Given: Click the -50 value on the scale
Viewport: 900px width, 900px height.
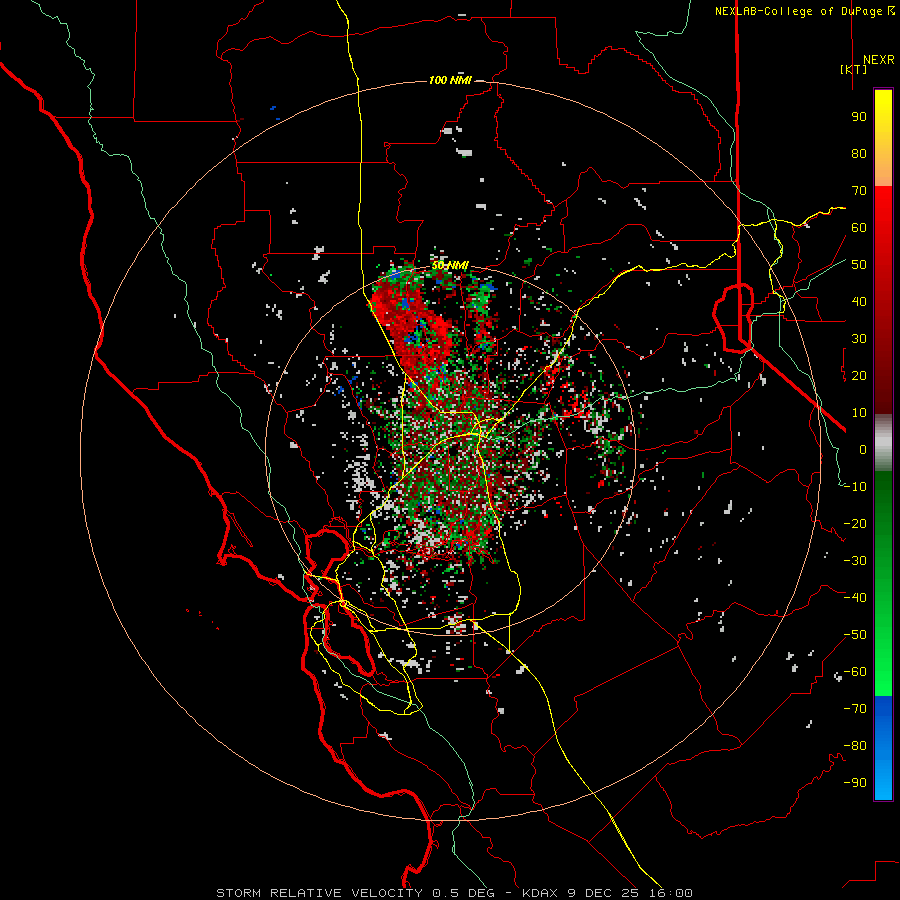Looking at the screenshot, I should click(x=855, y=635).
